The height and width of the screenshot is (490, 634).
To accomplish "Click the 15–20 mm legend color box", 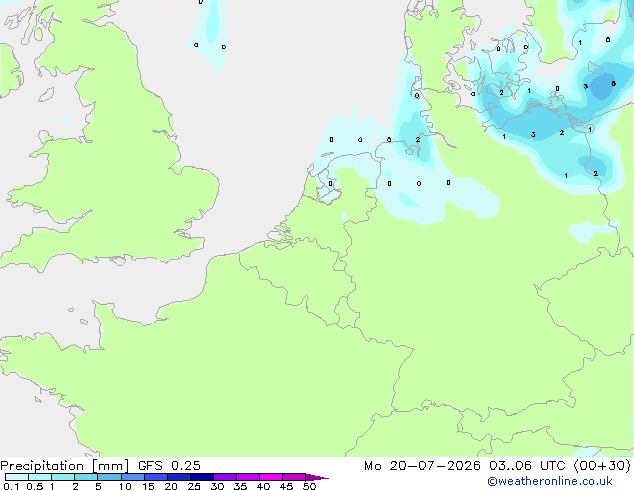I will 156,477.
